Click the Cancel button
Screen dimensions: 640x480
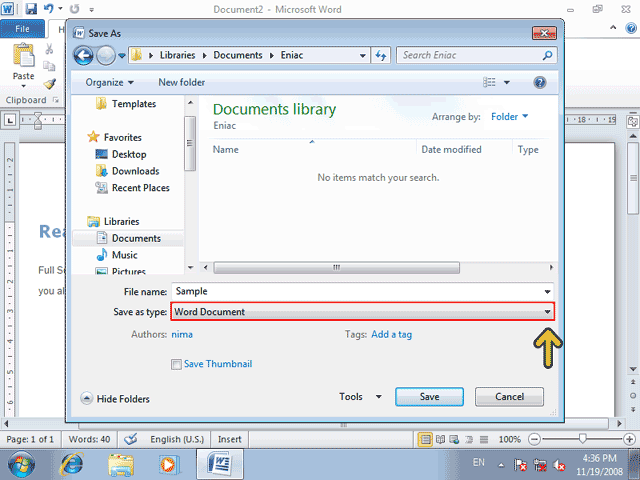coord(509,397)
